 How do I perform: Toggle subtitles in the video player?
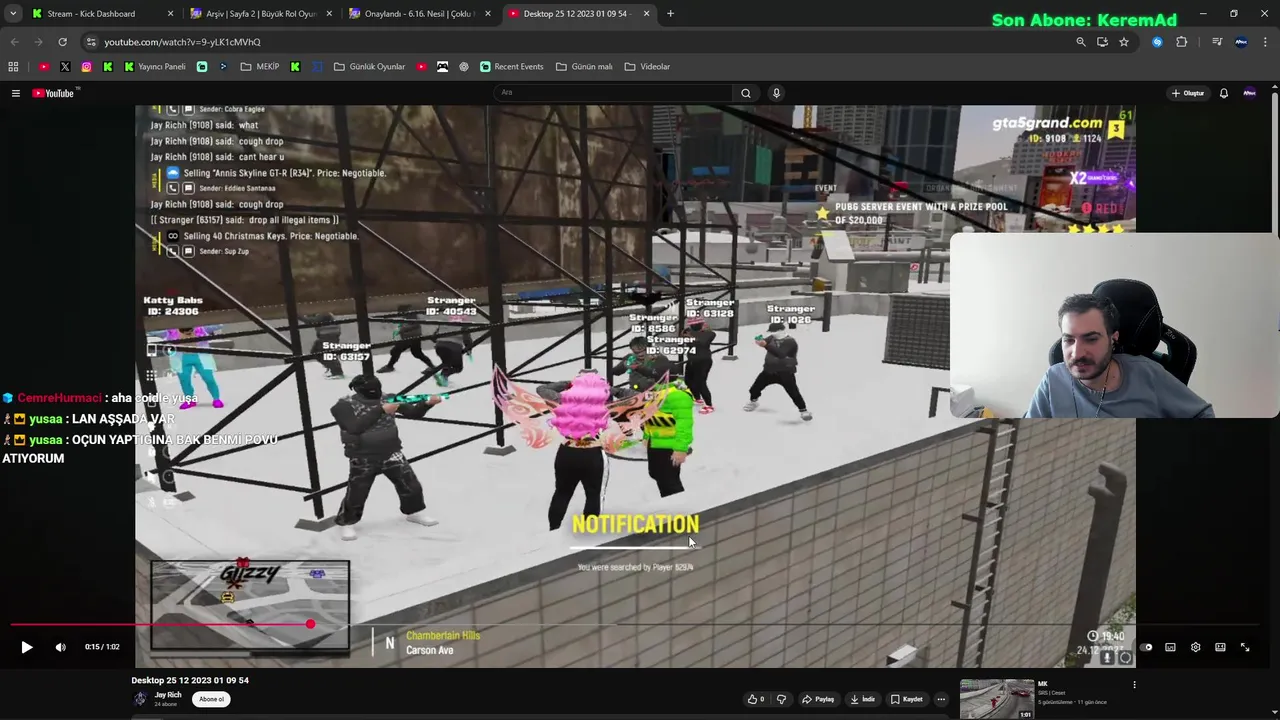pos(1170,647)
